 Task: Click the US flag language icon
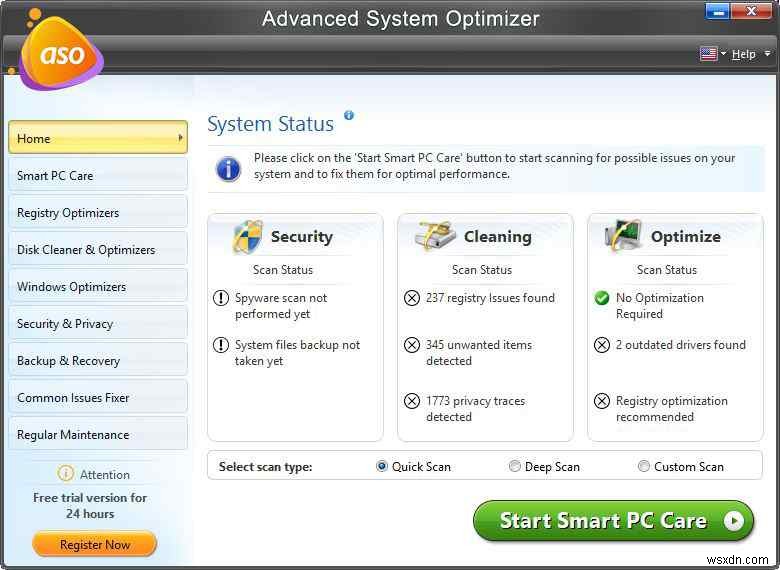click(708, 54)
